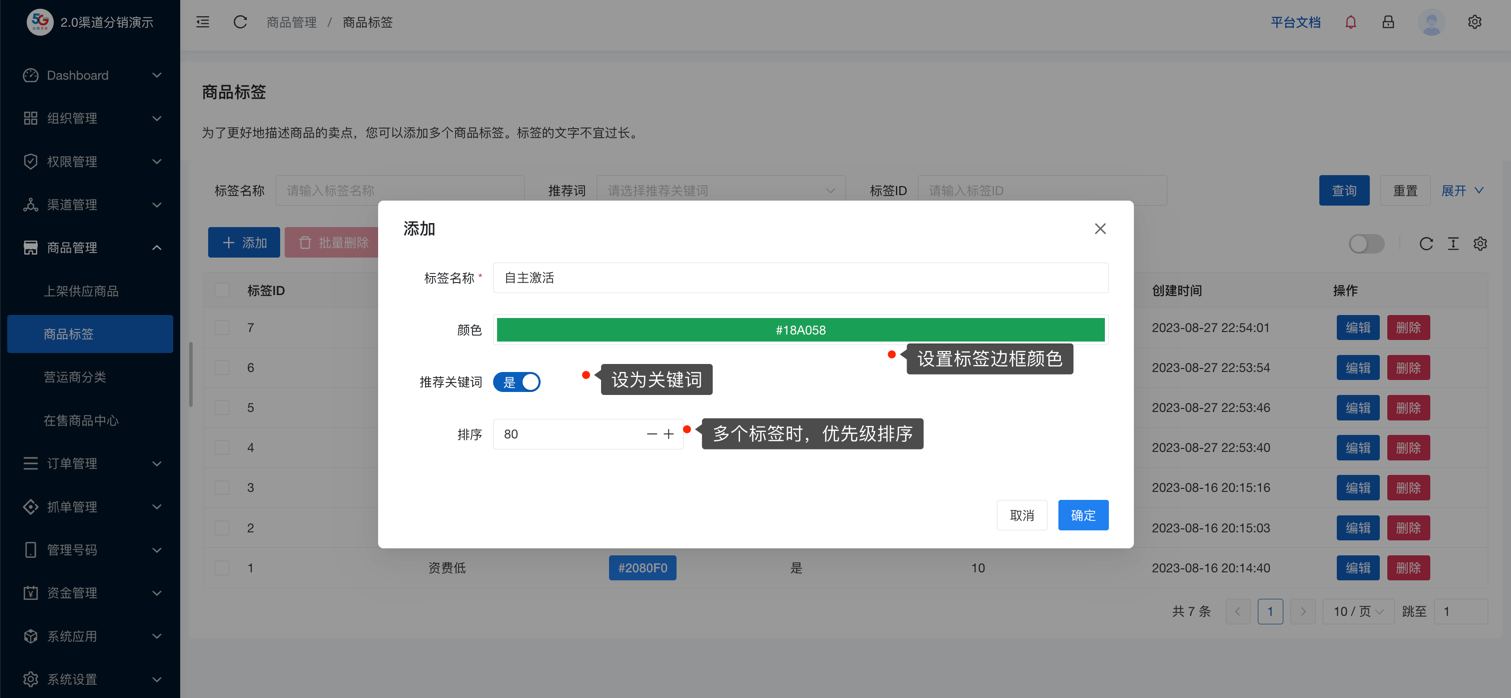This screenshot has width=1511, height=698.
Task: Click the table refresh icon above the list
Action: 1426,244
